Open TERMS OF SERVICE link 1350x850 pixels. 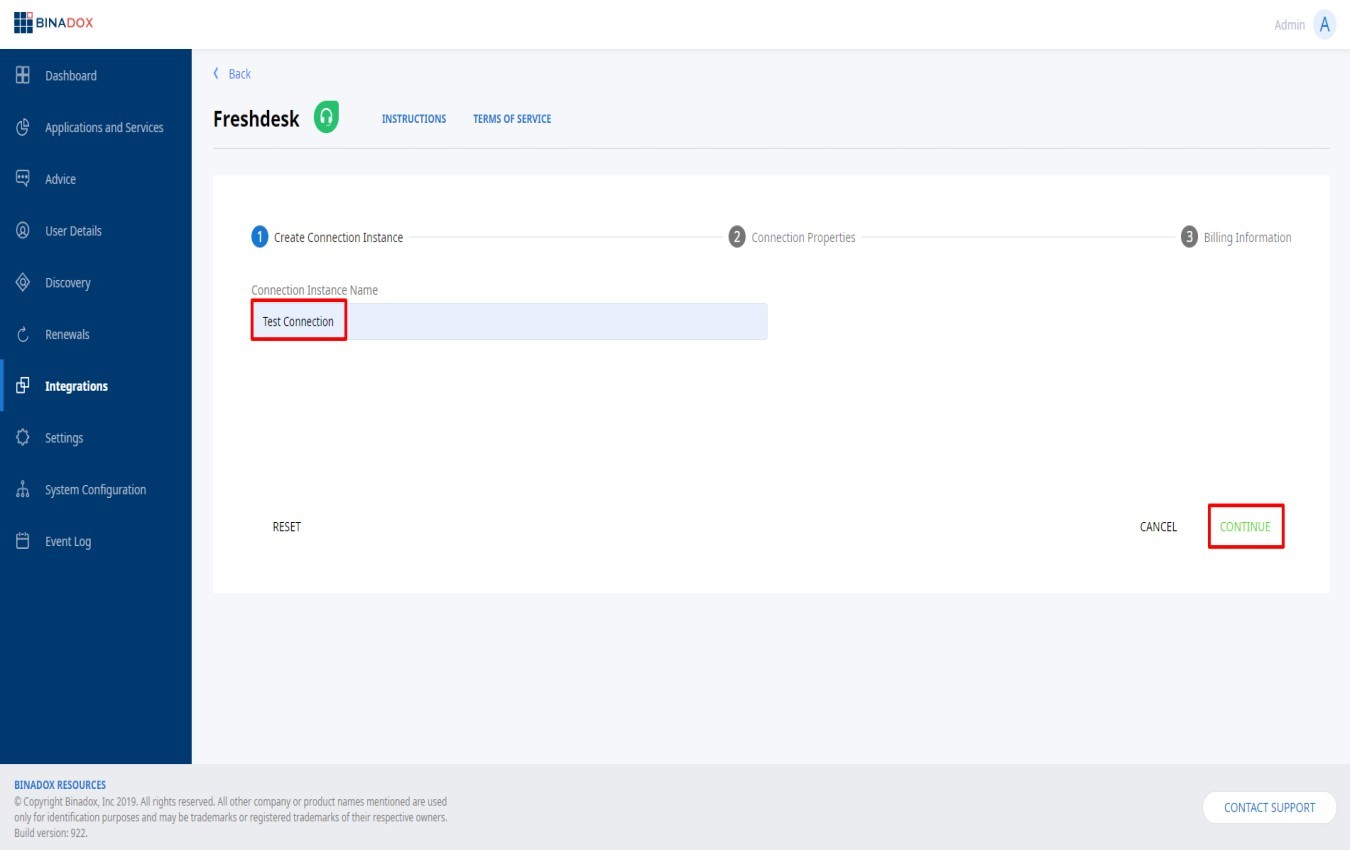click(512, 119)
